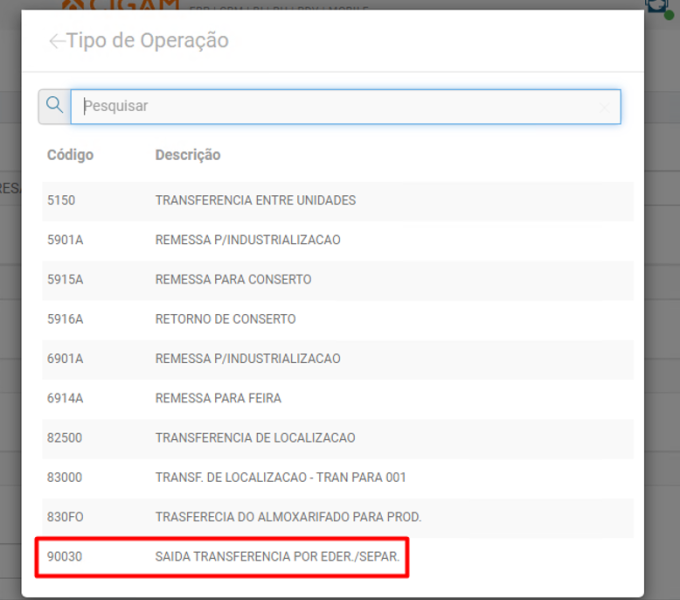Select row 5150 TRANSFERENCIA ENTRE UNIDADES
This screenshot has height=600, width=680.
coord(338,201)
